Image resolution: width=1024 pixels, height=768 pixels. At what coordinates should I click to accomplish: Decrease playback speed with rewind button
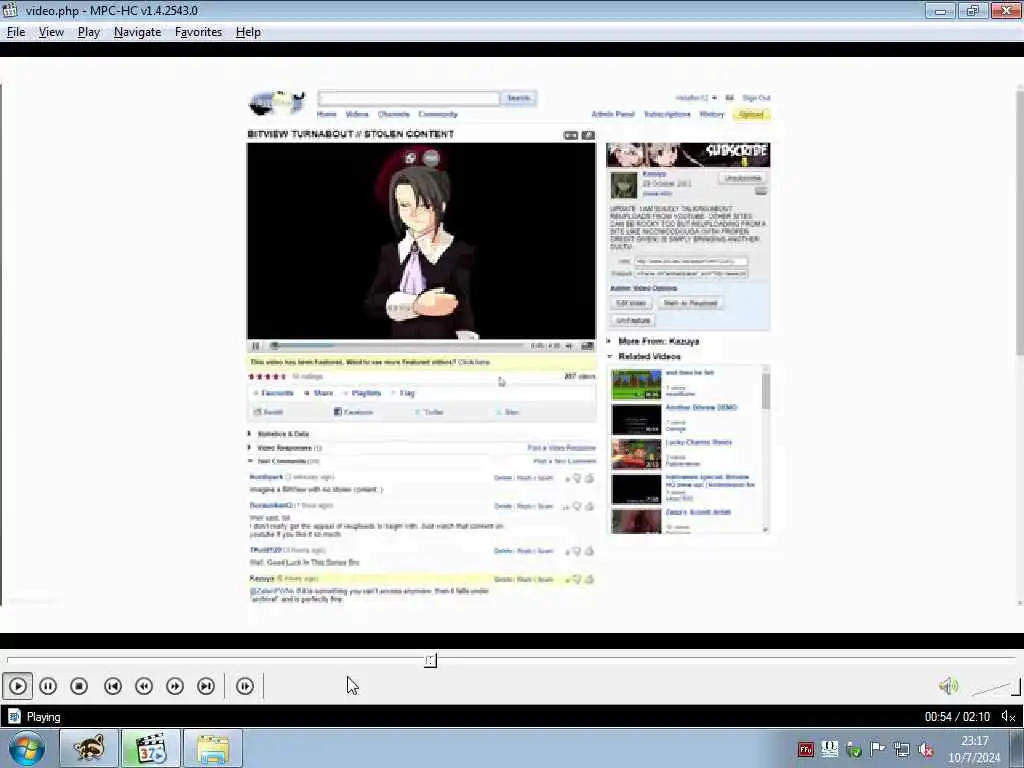[144, 686]
